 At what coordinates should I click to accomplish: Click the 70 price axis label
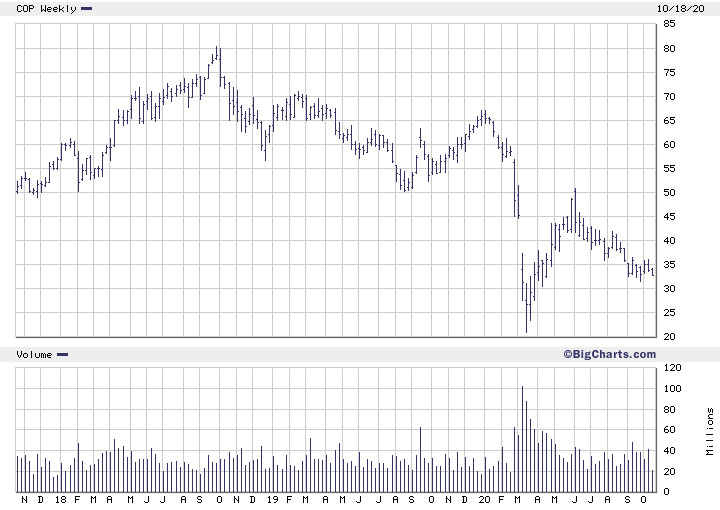tap(669, 96)
